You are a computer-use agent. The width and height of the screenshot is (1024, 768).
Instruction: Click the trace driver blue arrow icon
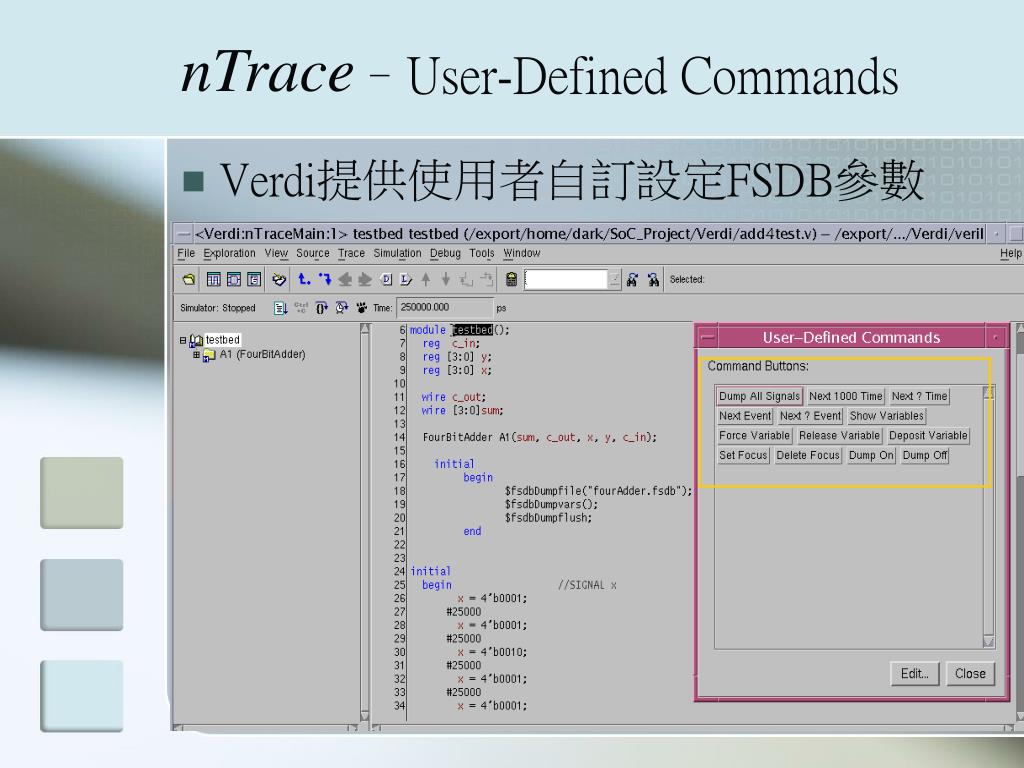pyautogui.click(x=304, y=280)
